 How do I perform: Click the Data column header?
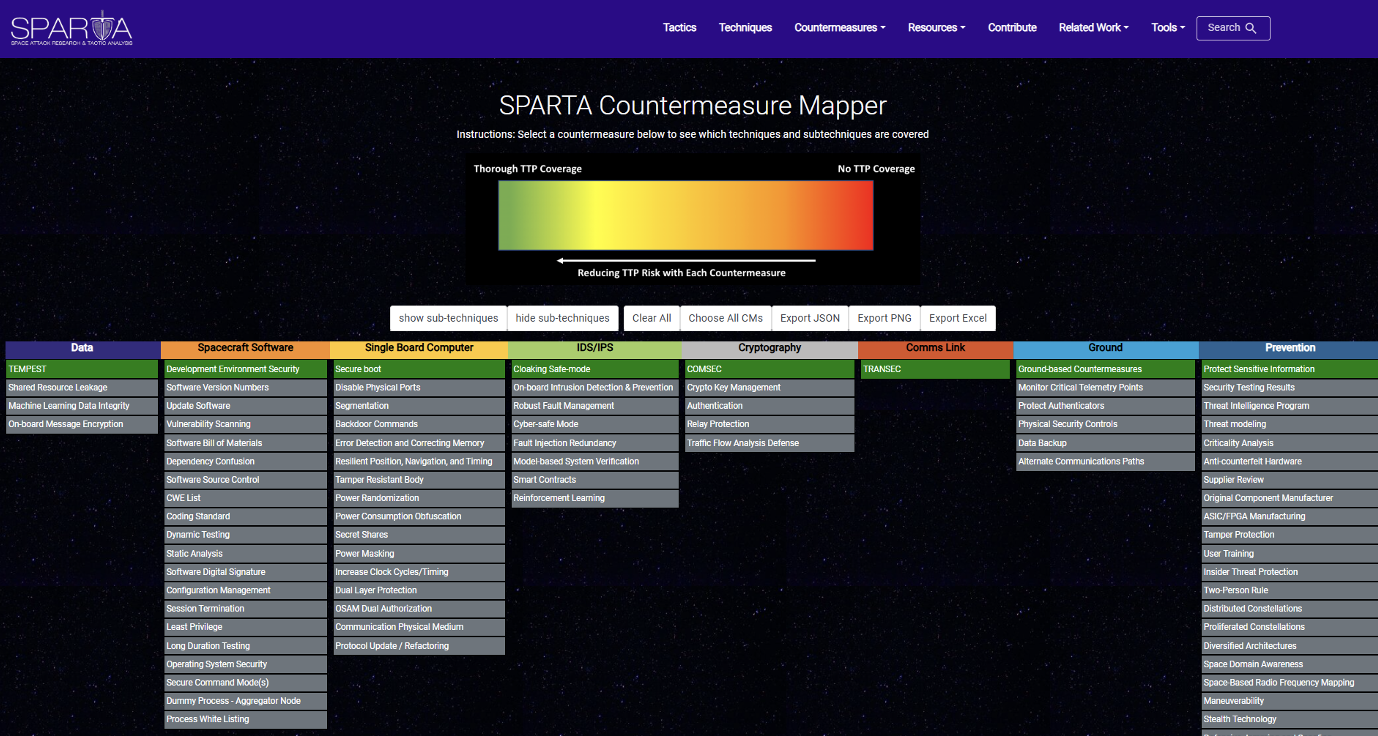(82, 348)
